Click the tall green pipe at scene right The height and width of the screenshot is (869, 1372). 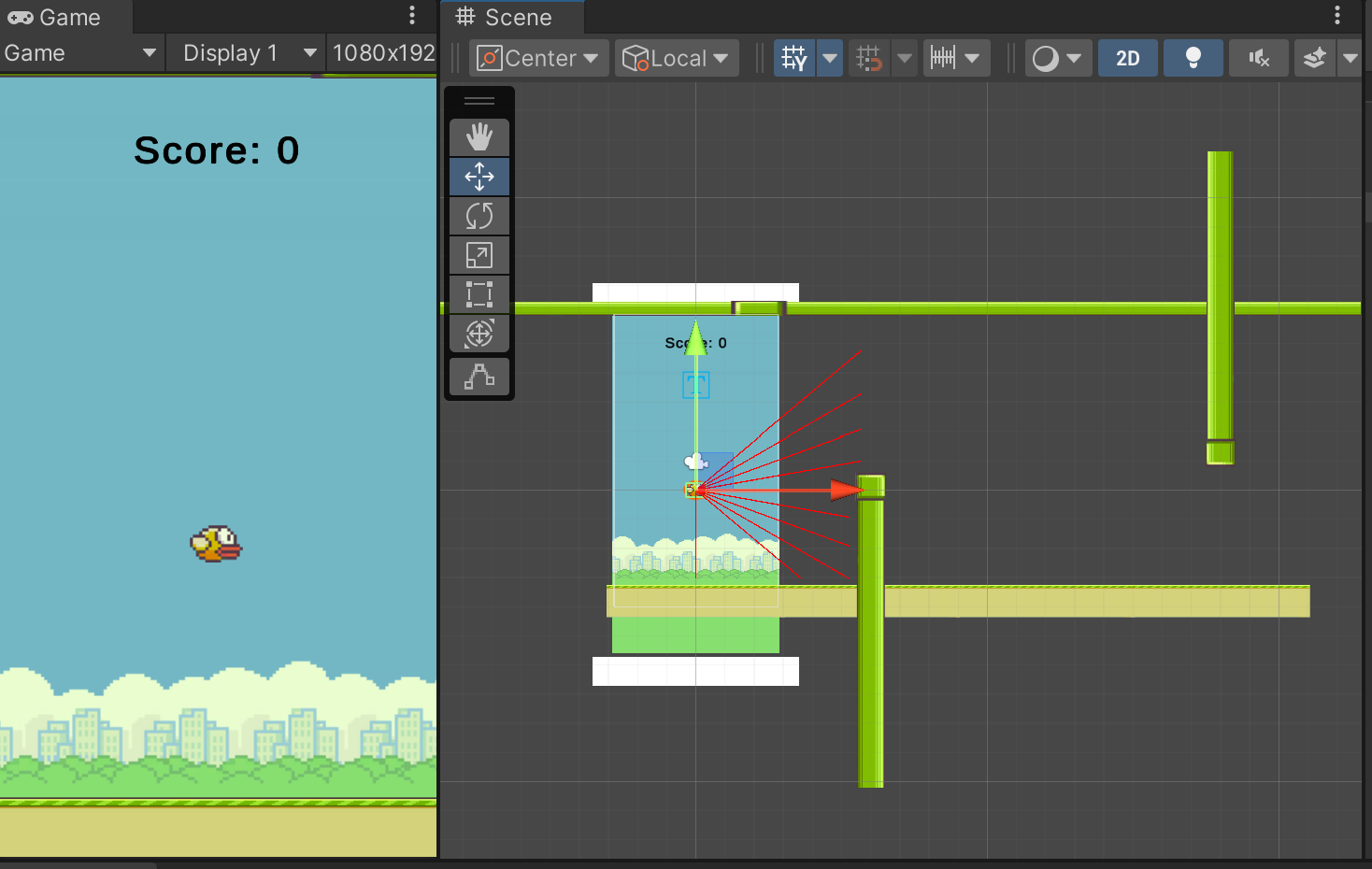point(1220,307)
